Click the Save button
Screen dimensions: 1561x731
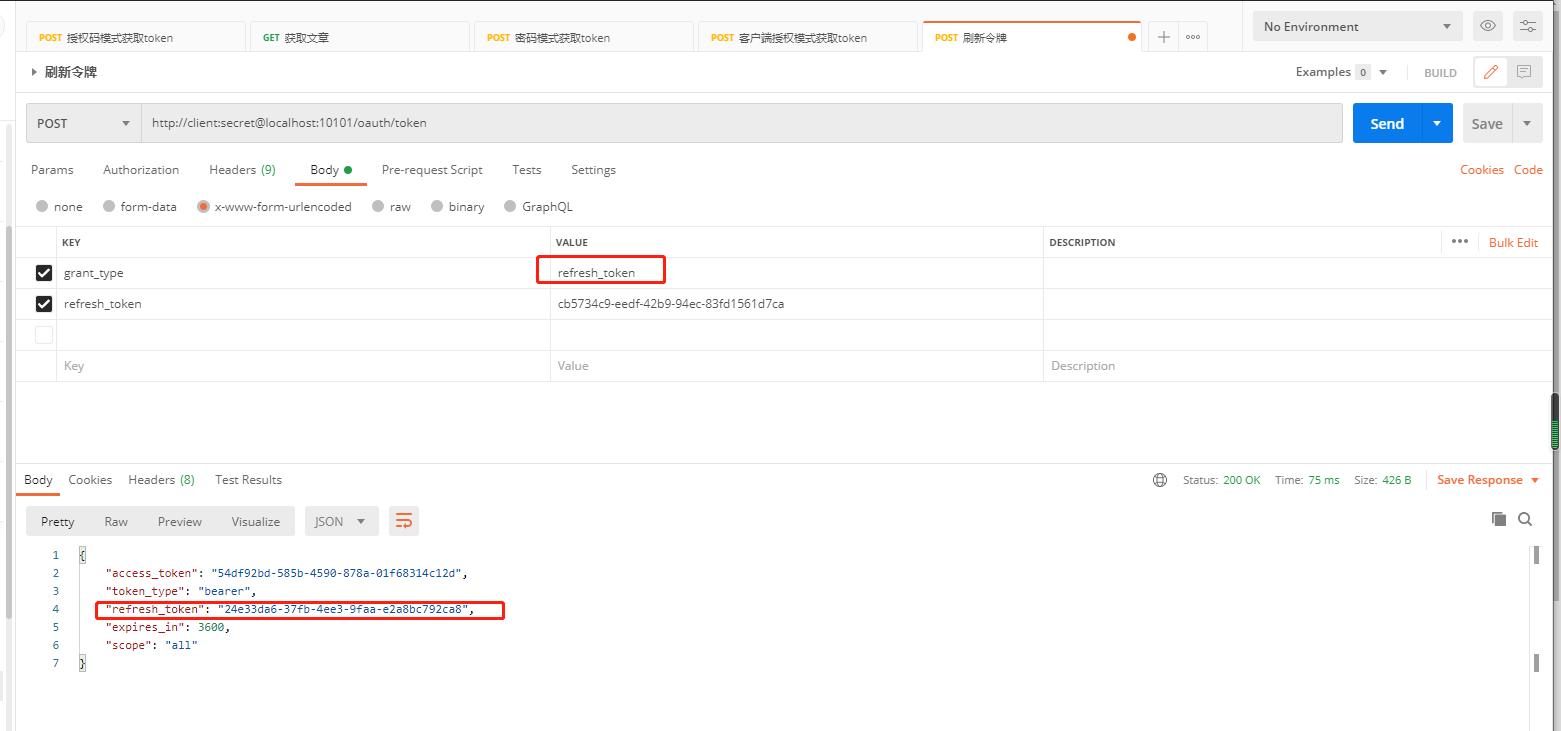(1487, 123)
